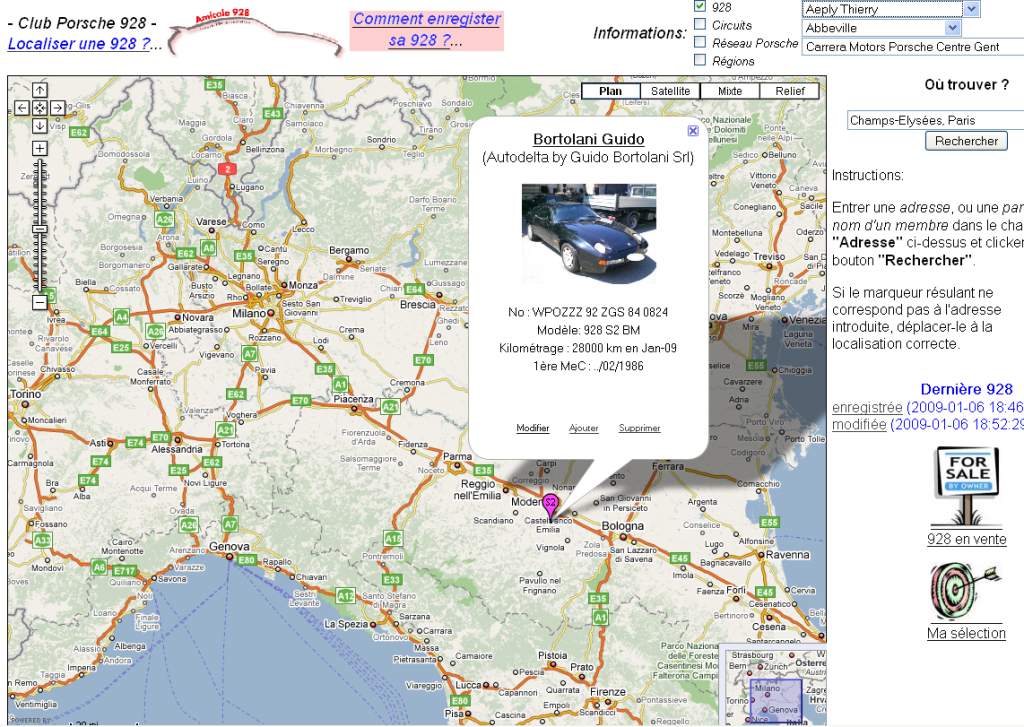1024x727 pixels.
Task: Click Ajouter in the info bubble
Action: [583, 428]
